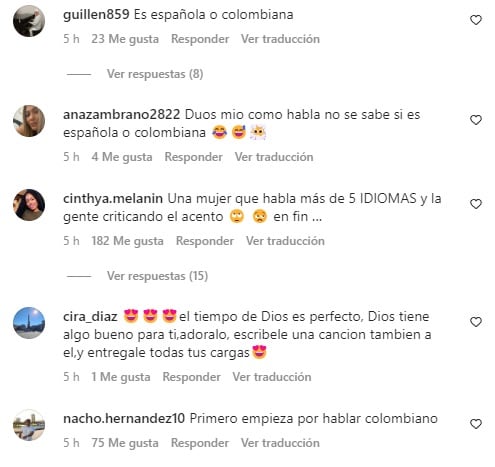Expand Ver respuestas (8) thread
Image resolution: width=495 pixels, height=467 pixels.
155,74
